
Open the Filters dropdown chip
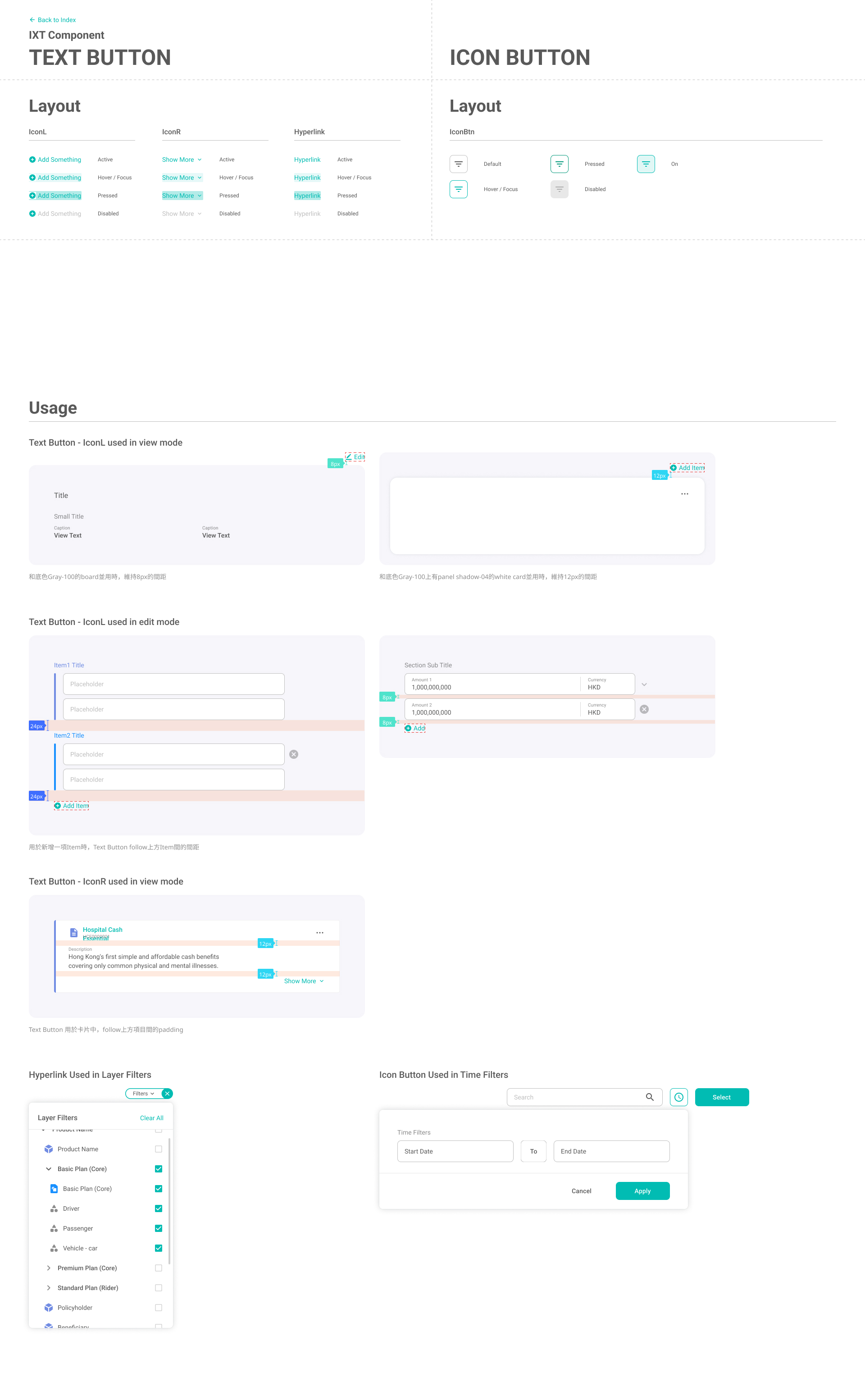[x=143, y=1093]
